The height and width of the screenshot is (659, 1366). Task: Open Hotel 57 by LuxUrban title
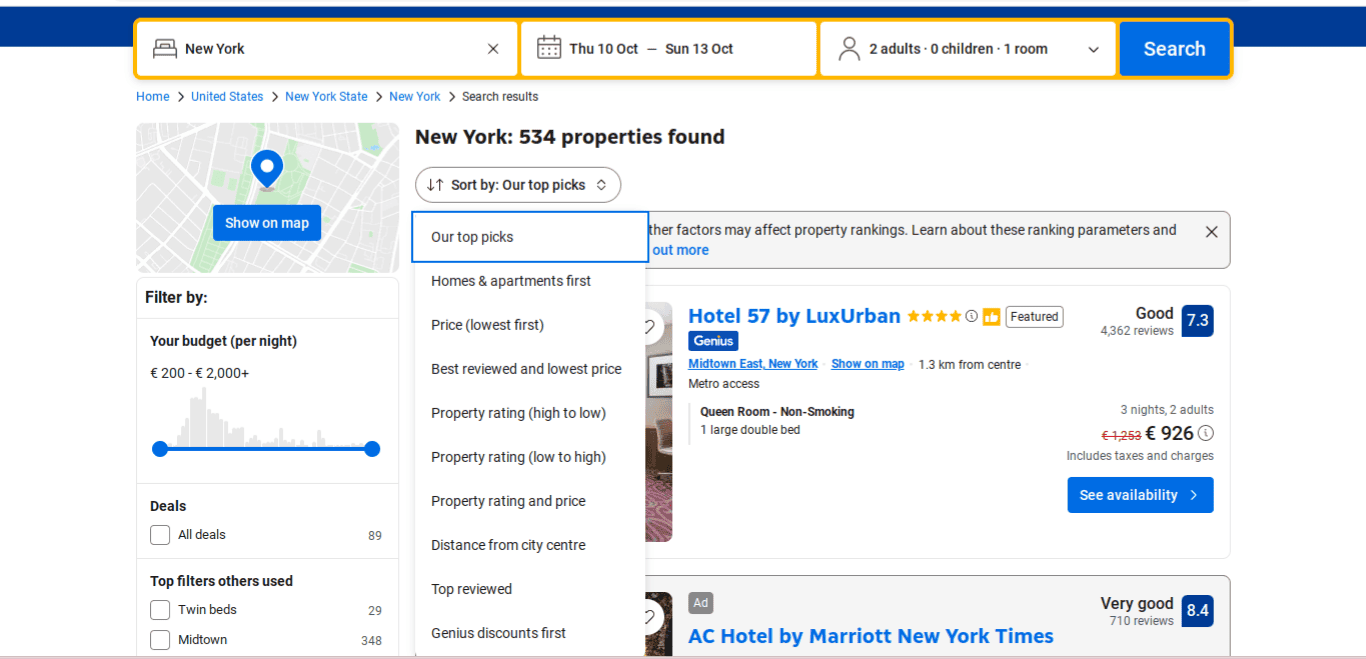pyautogui.click(x=794, y=316)
